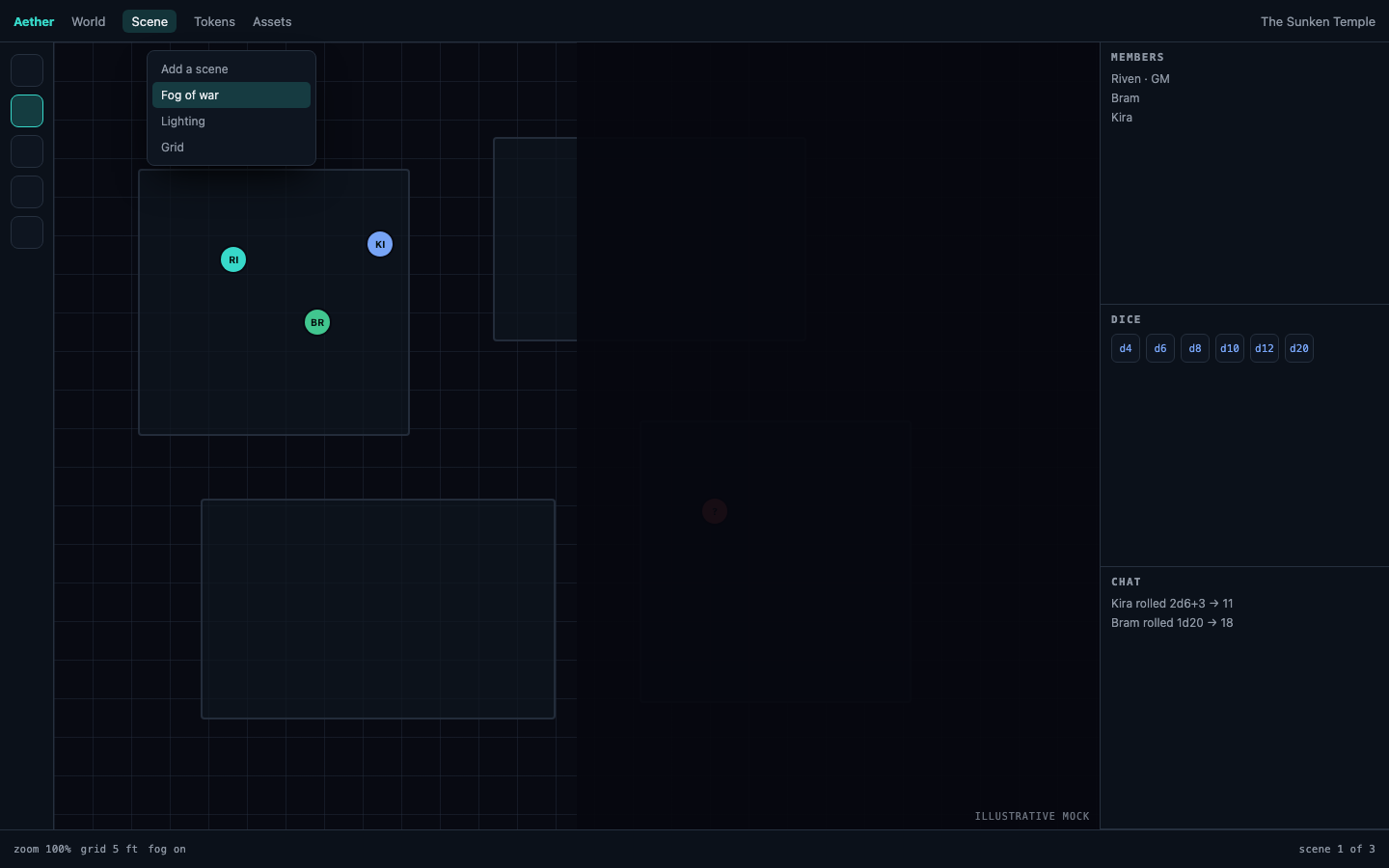Image resolution: width=1389 pixels, height=868 pixels.
Task: Select the BR player token
Action: click(317, 322)
